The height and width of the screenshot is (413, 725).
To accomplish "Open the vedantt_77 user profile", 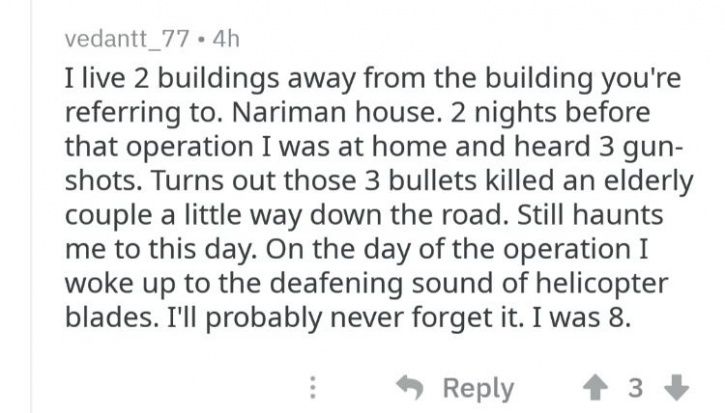I will coord(127,39).
